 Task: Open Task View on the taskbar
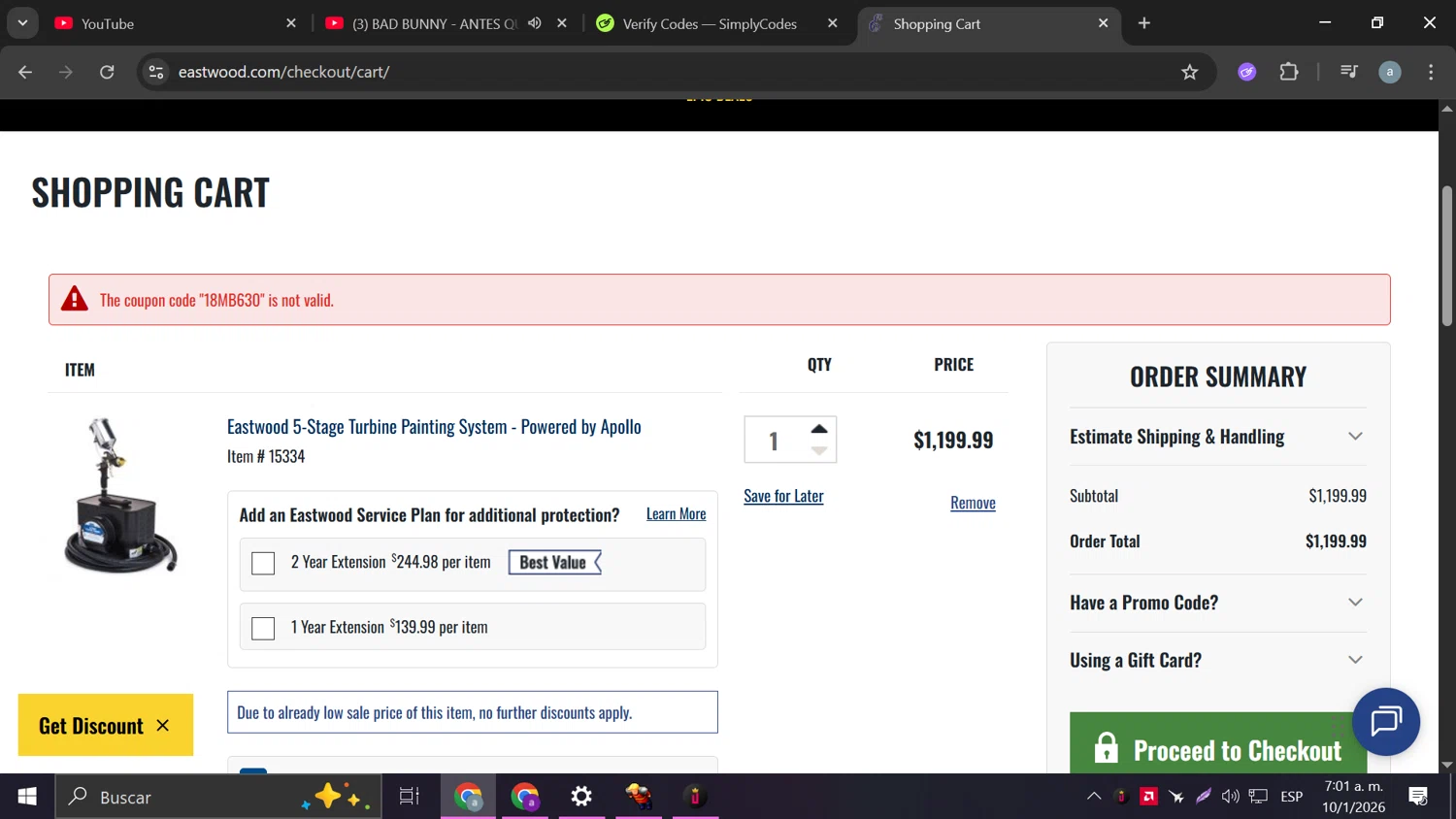click(x=410, y=797)
